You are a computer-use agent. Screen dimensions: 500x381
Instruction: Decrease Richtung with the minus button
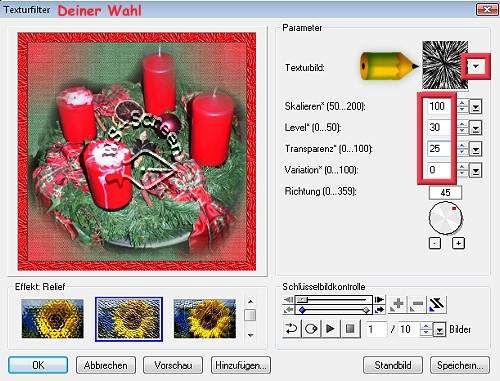434,243
